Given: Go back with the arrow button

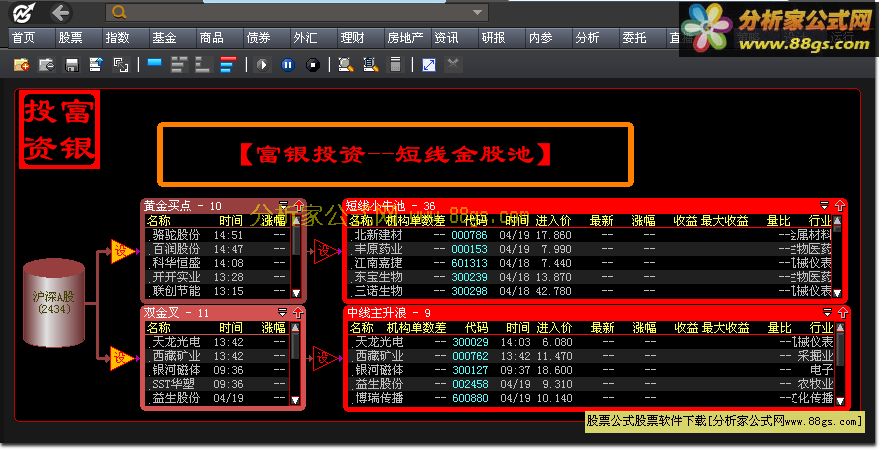Looking at the screenshot, I should (60, 12).
